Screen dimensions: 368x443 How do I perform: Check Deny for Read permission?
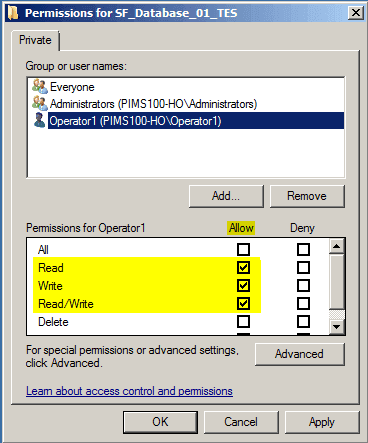pyautogui.click(x=303, y=267)
